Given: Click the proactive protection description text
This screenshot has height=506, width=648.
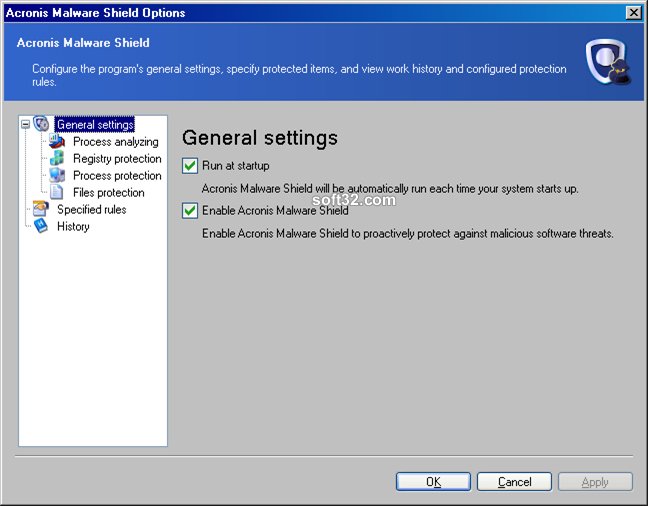Looking at the screenshot, I should 407,234.
